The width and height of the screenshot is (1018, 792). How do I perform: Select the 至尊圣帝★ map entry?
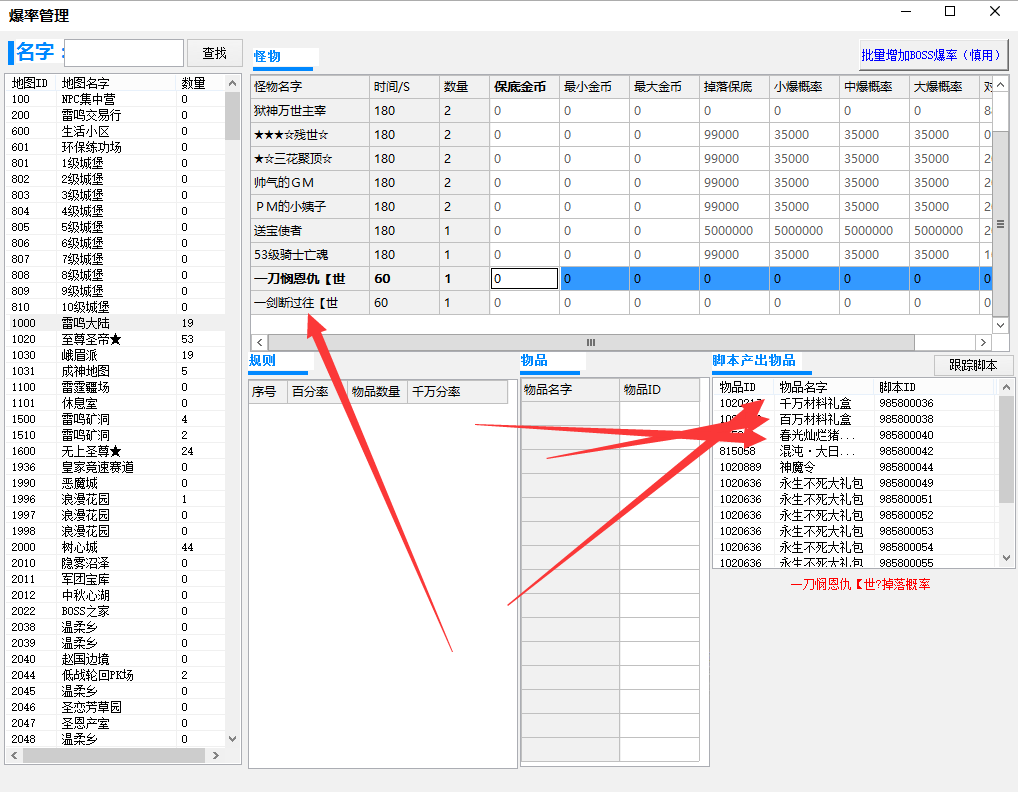click(90, 339)
